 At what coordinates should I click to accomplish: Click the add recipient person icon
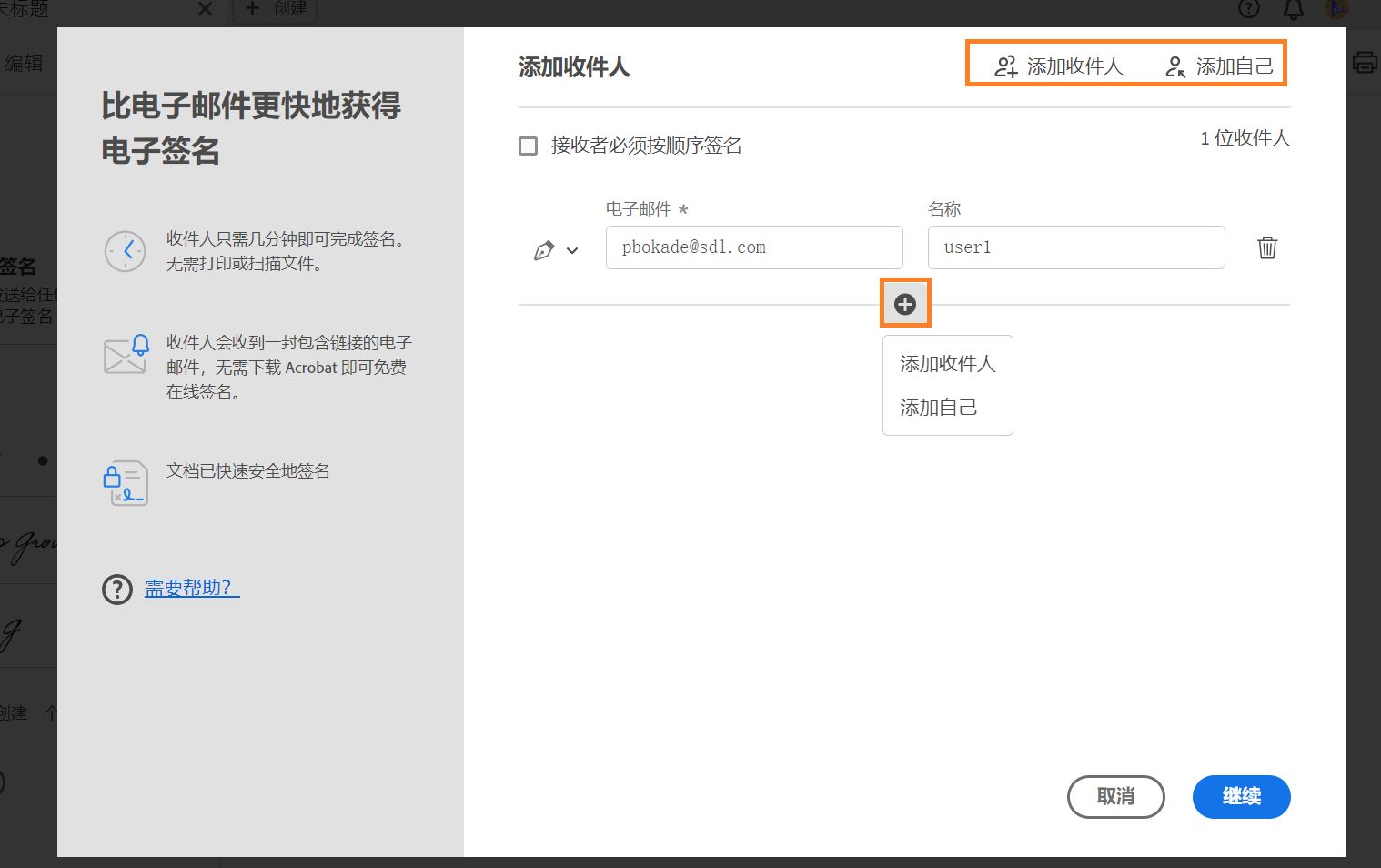coord(1005,66)
